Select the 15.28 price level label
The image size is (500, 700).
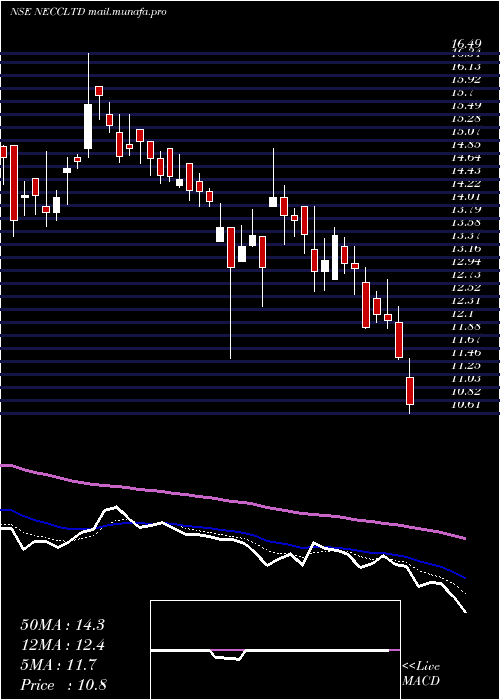tap(466, 118)
